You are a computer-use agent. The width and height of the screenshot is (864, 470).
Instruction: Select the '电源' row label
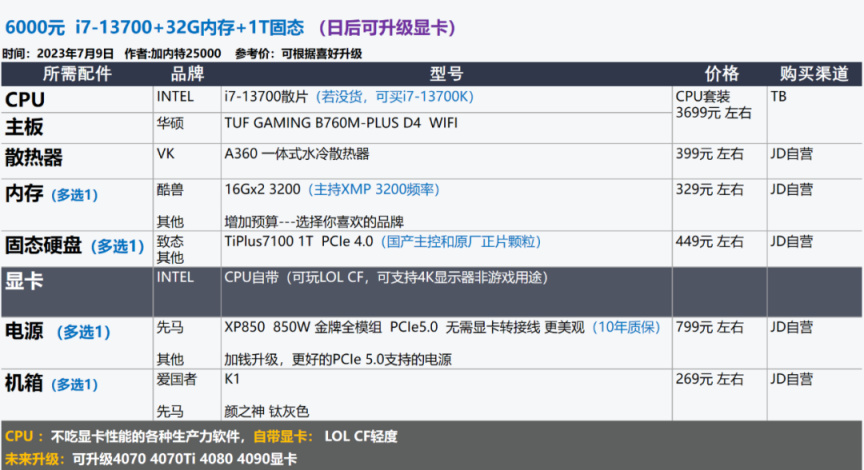pyautogui.click(x=24, y=331)
